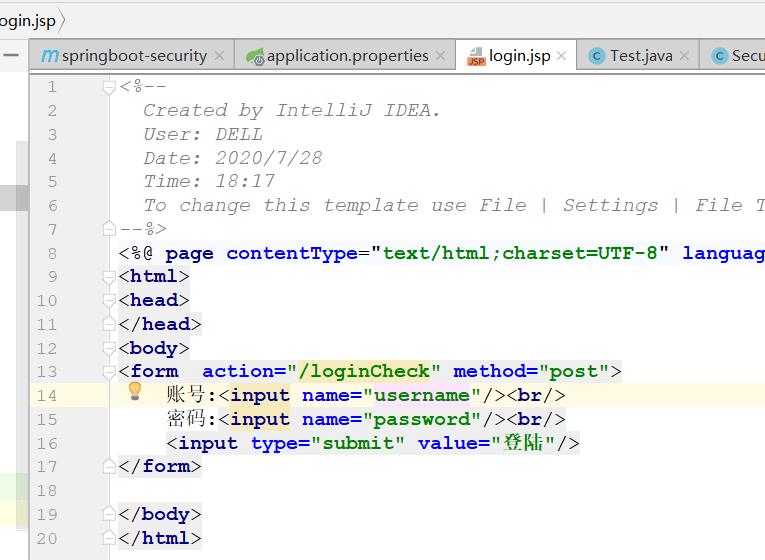Switch to the application.properties tab

coord(347,56)
